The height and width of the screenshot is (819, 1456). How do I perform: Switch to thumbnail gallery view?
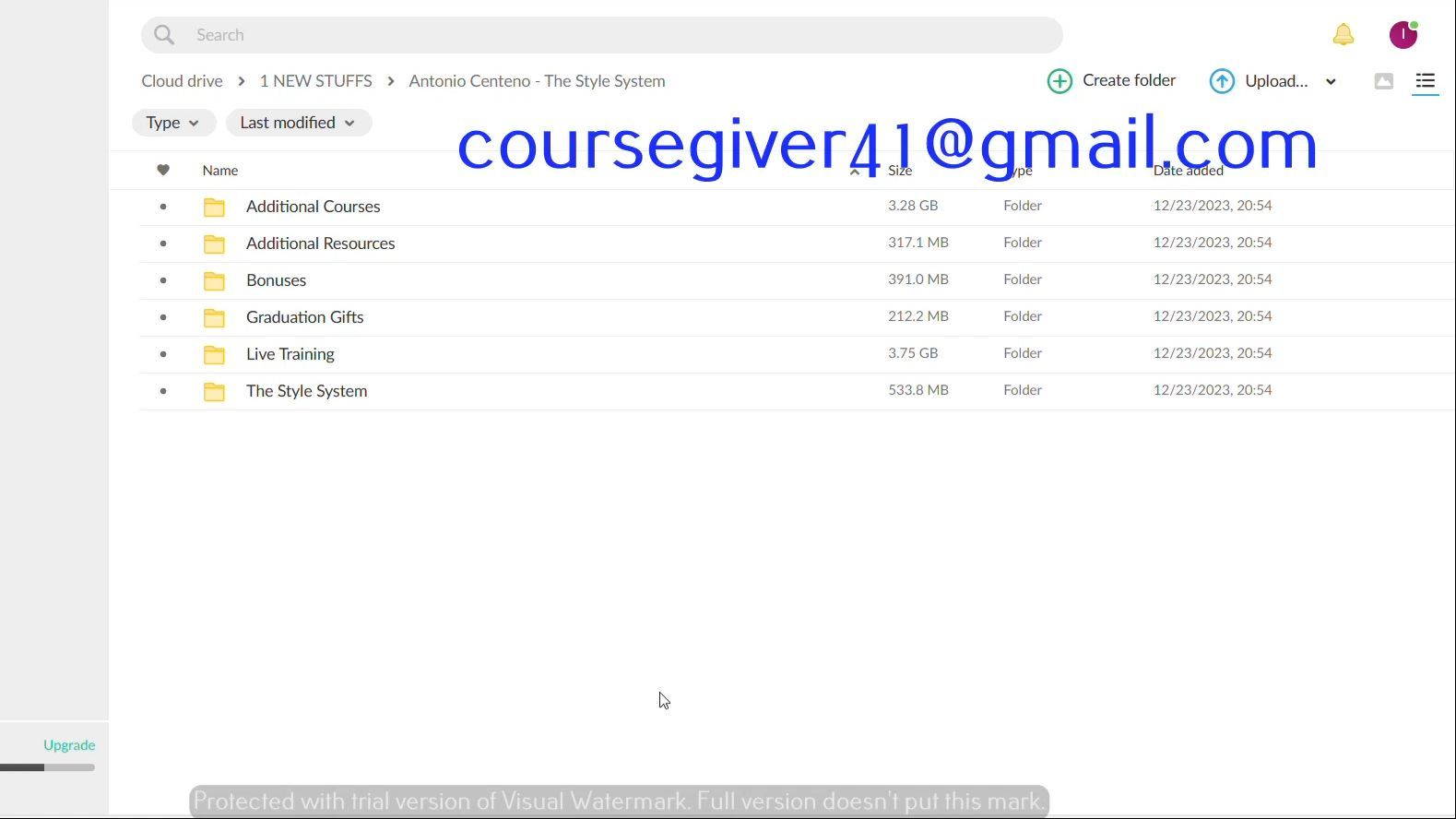click(1383, 81)
